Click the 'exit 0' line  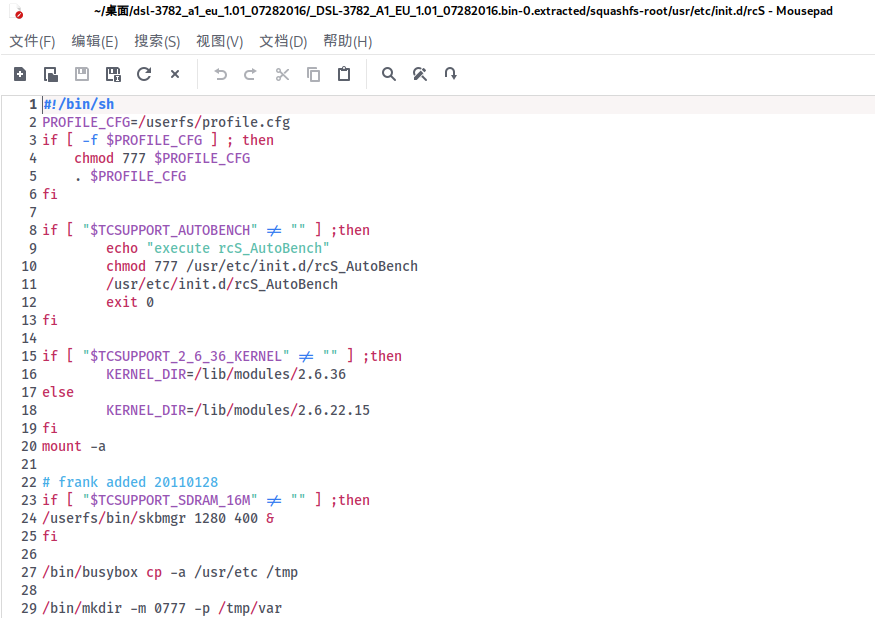click(x=130, y=303)
